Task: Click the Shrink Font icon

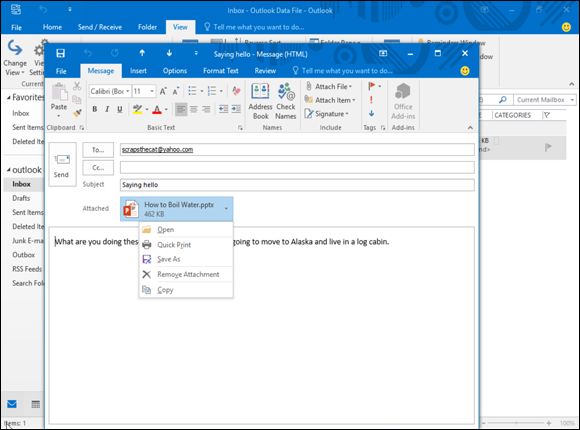Action: click(176, 91)
